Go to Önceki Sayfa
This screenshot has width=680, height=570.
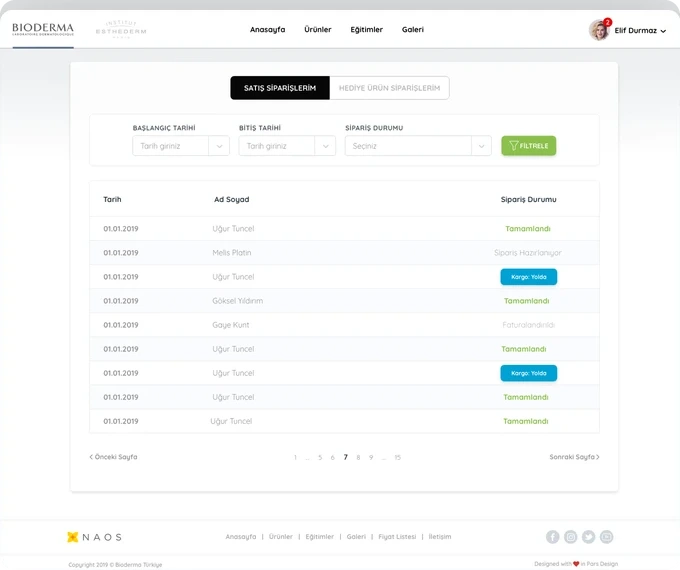click(113, 457)
